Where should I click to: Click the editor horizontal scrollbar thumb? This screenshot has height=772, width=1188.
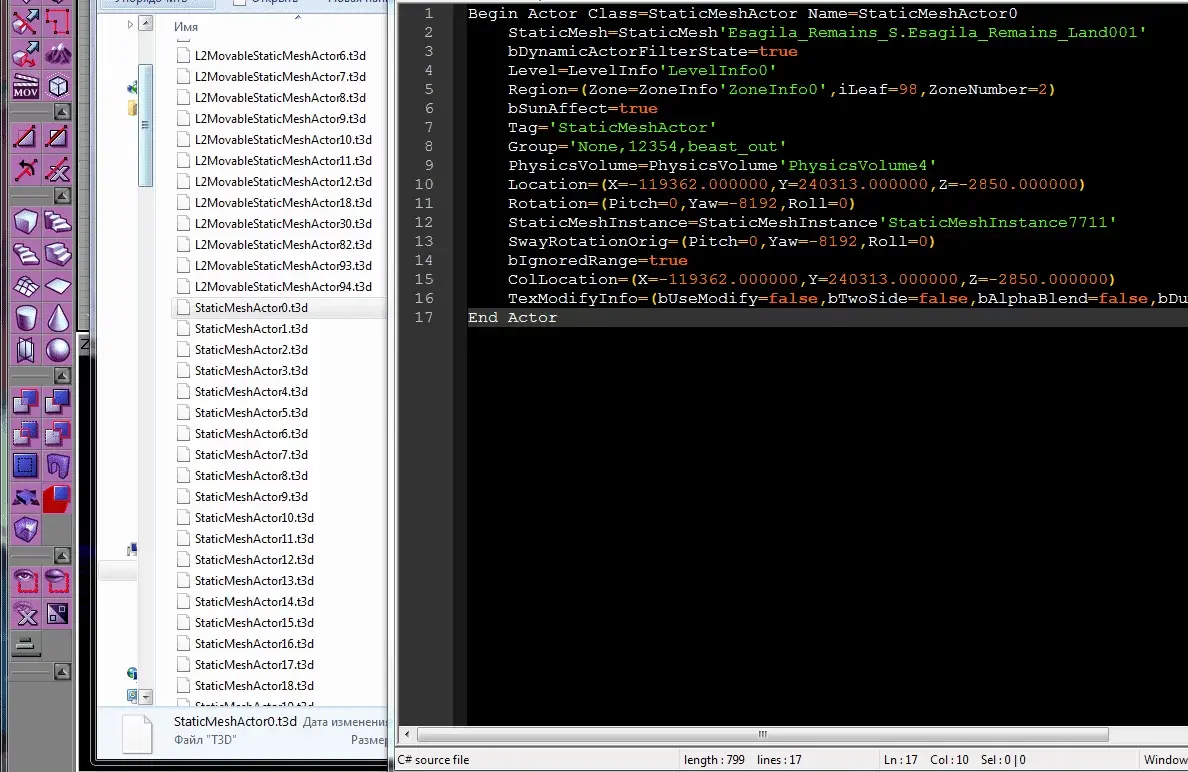point(762,734)
